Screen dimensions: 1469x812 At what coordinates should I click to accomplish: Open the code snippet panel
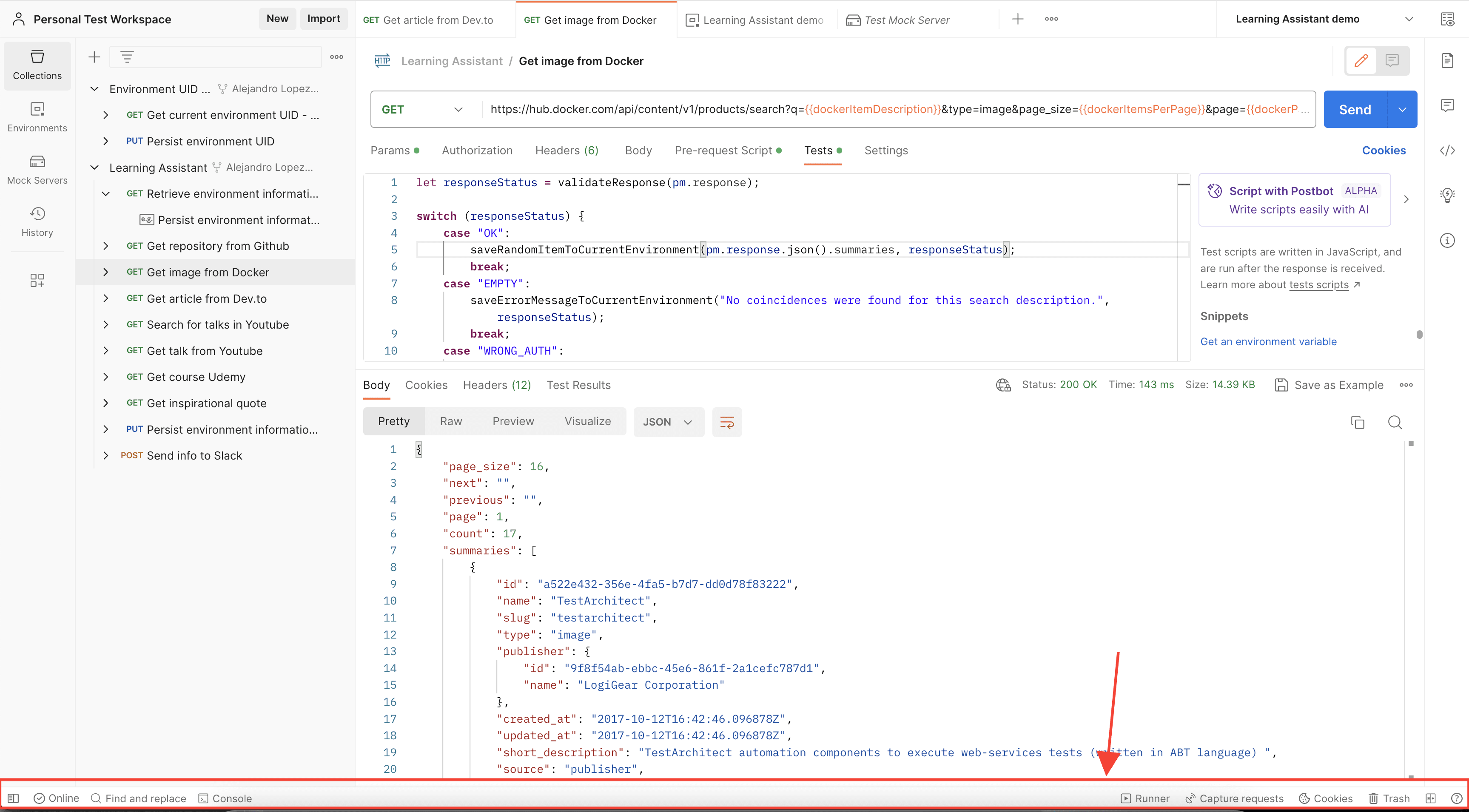(x=1447, y=150)
